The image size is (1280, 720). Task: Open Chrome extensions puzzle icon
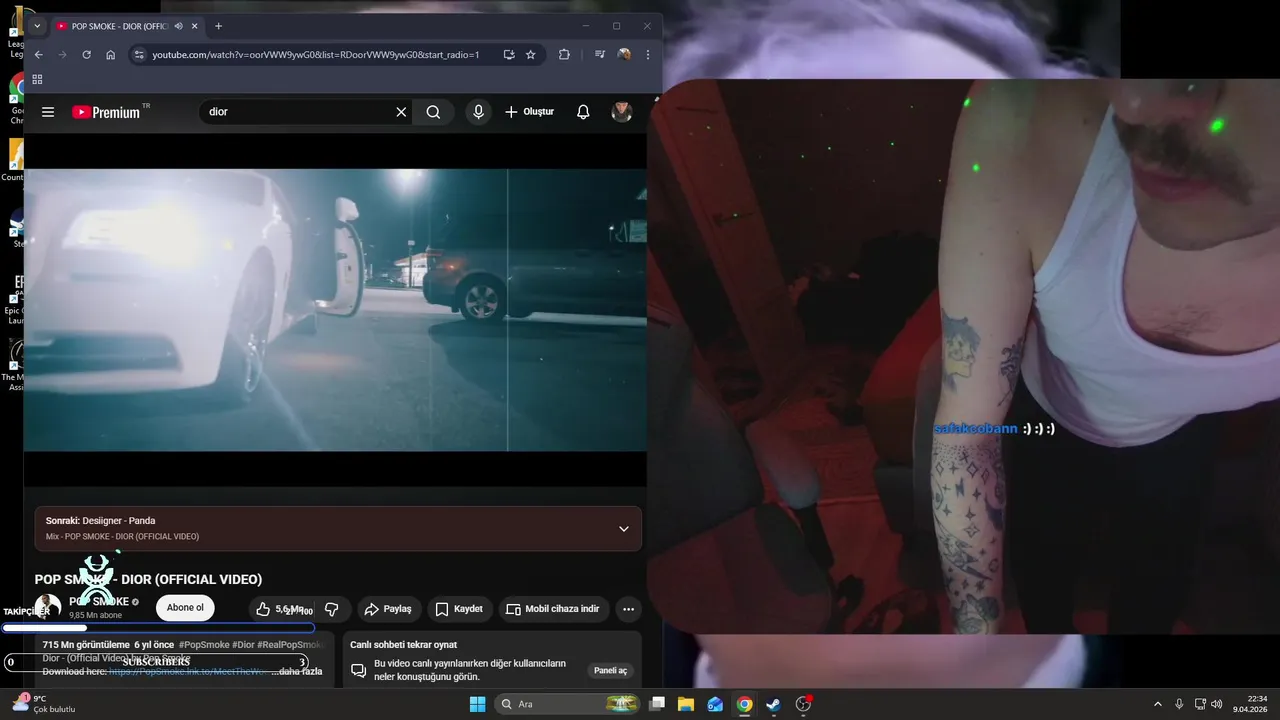[564, 55]
